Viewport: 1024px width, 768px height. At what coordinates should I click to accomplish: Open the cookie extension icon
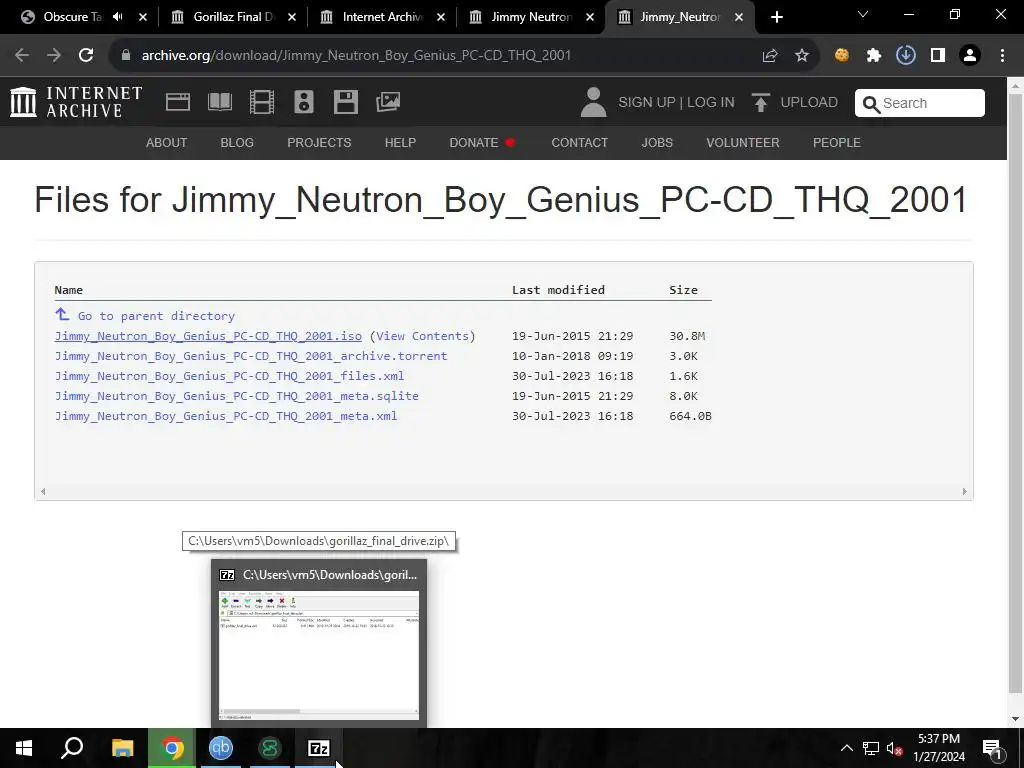point(842,56)
